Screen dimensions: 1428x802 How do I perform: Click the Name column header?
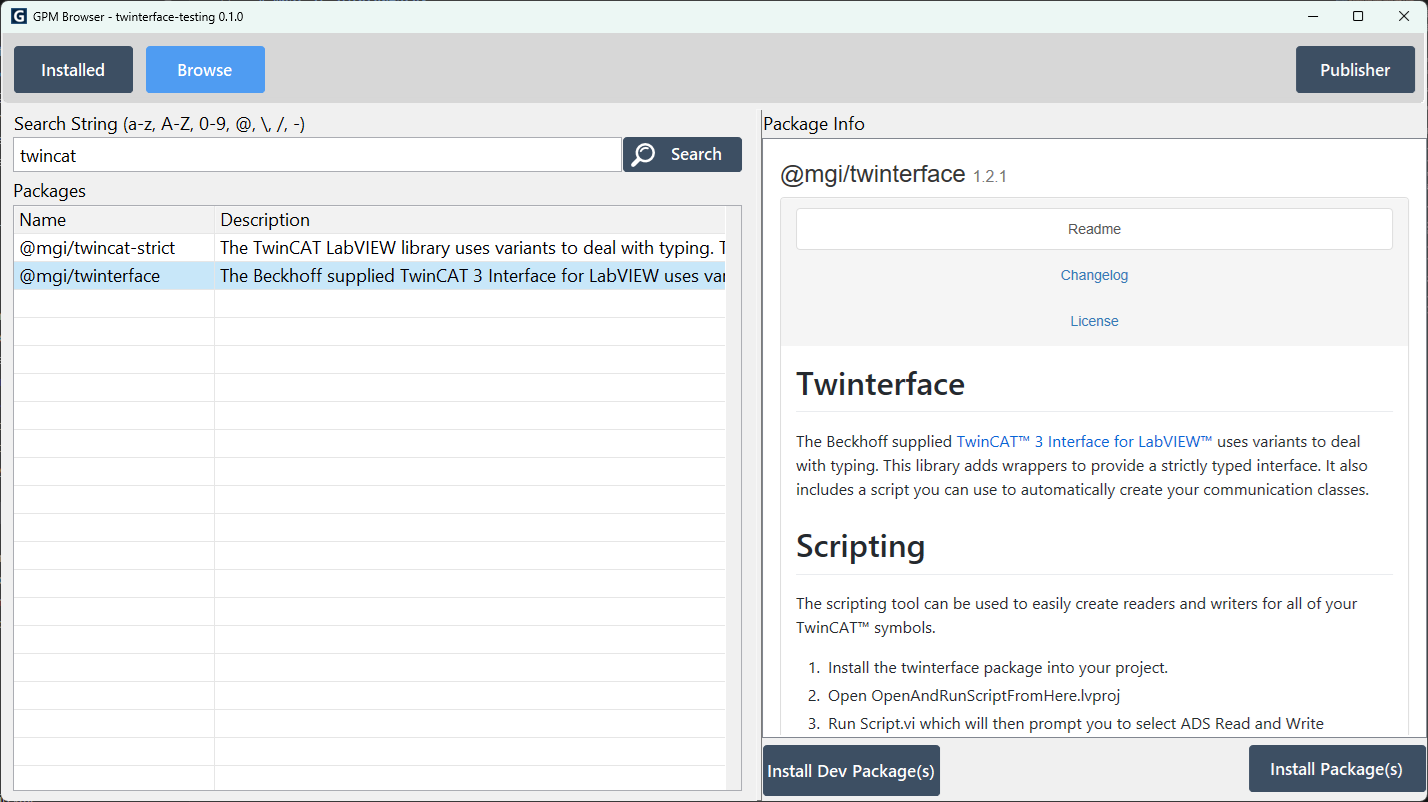coord(114,220)
